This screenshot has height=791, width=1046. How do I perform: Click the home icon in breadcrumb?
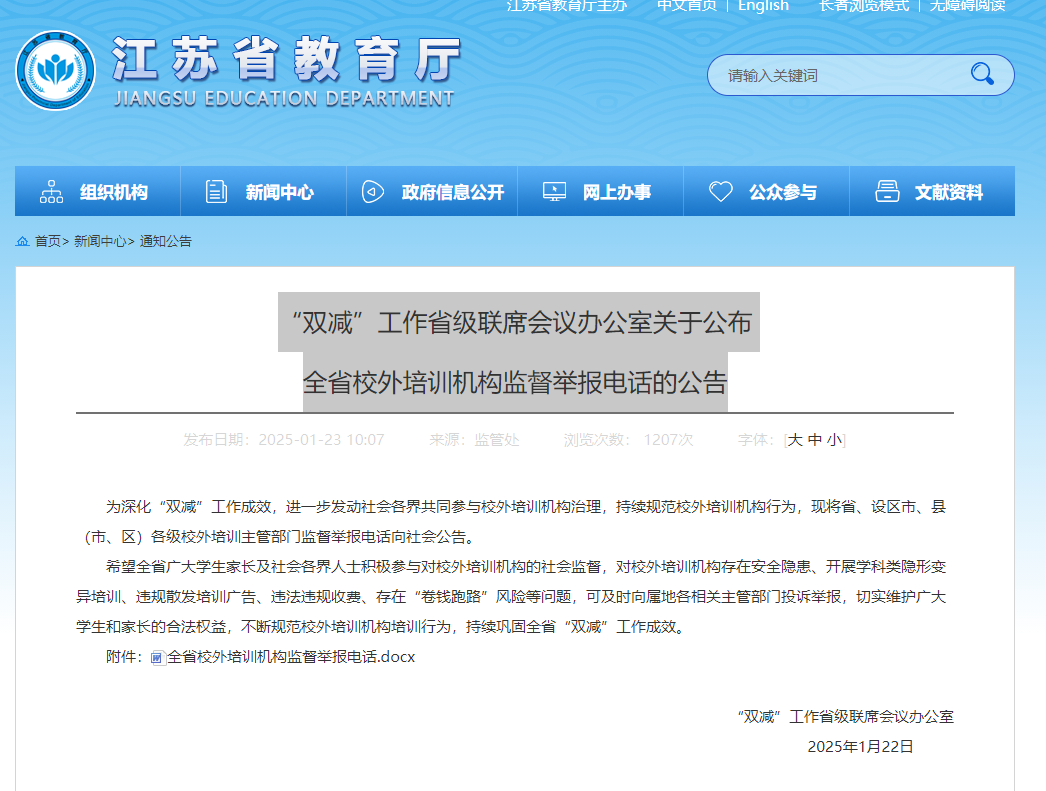[22, 241]
